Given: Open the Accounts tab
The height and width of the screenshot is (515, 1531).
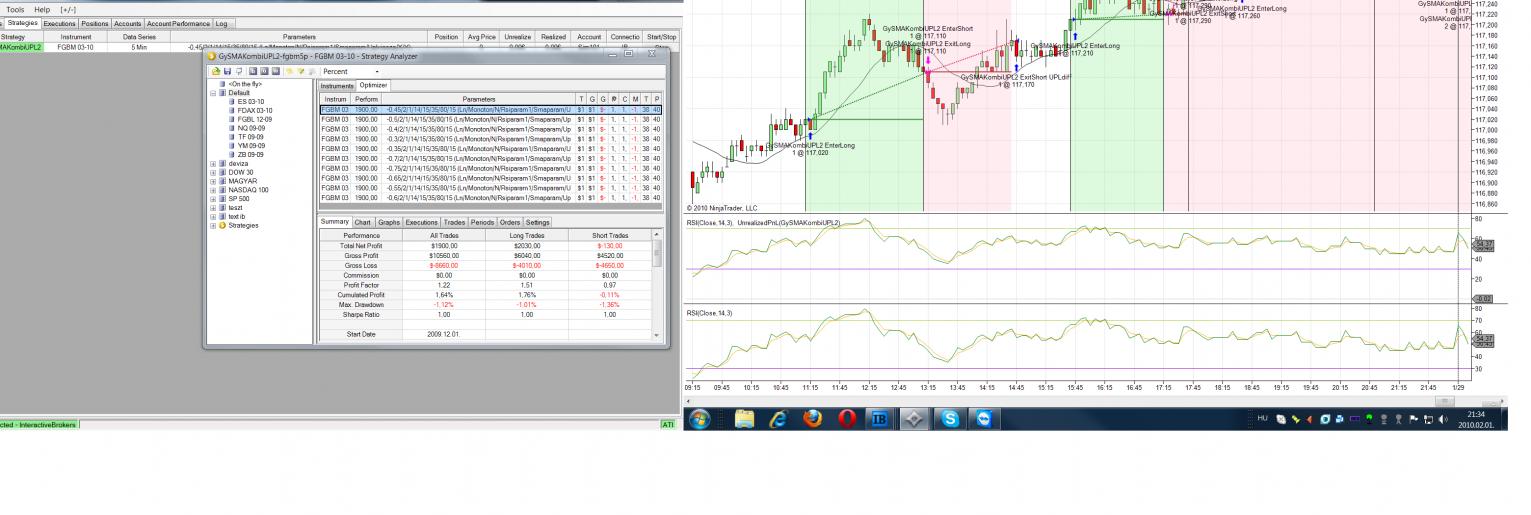Looking at the screenshot, I should pyautogui.click(x=127, y=23).
